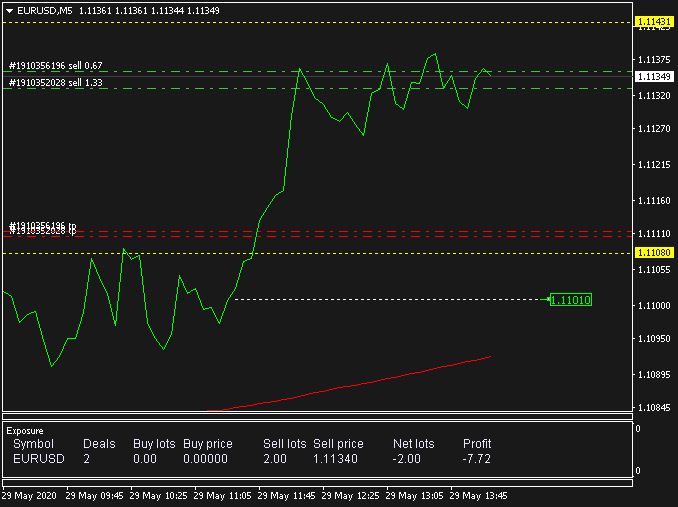Screen dimensions: 678x507
Task: Click the Symbol column header
Action: pyautogui.click(x=33, y=444)
